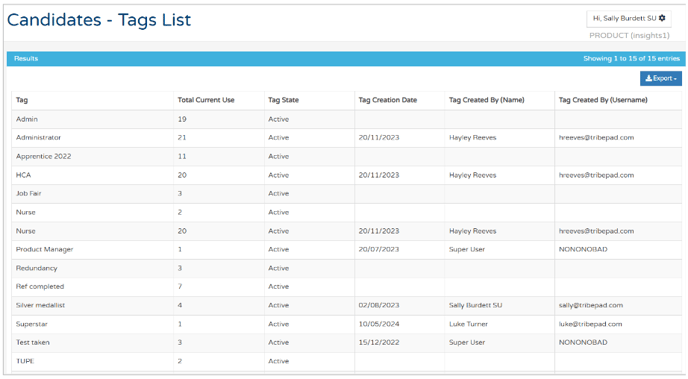Open the Export dropdown menu
This screenshot has width=688, height=379.
click(661, 79)
